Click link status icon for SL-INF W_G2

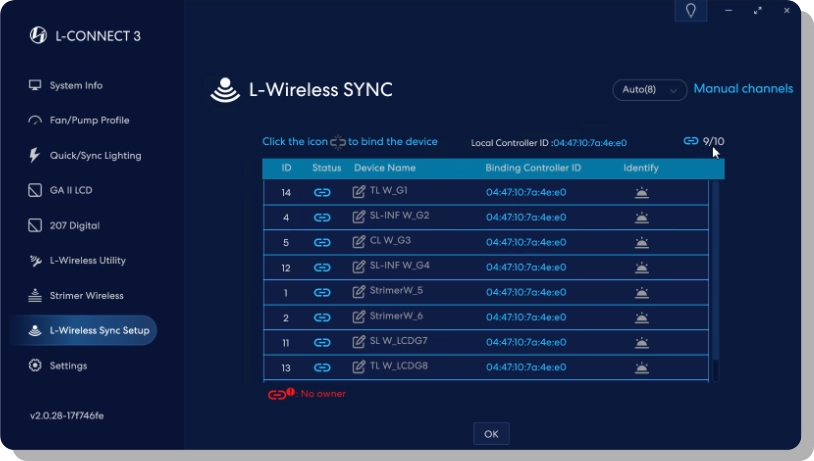point(322,218)
